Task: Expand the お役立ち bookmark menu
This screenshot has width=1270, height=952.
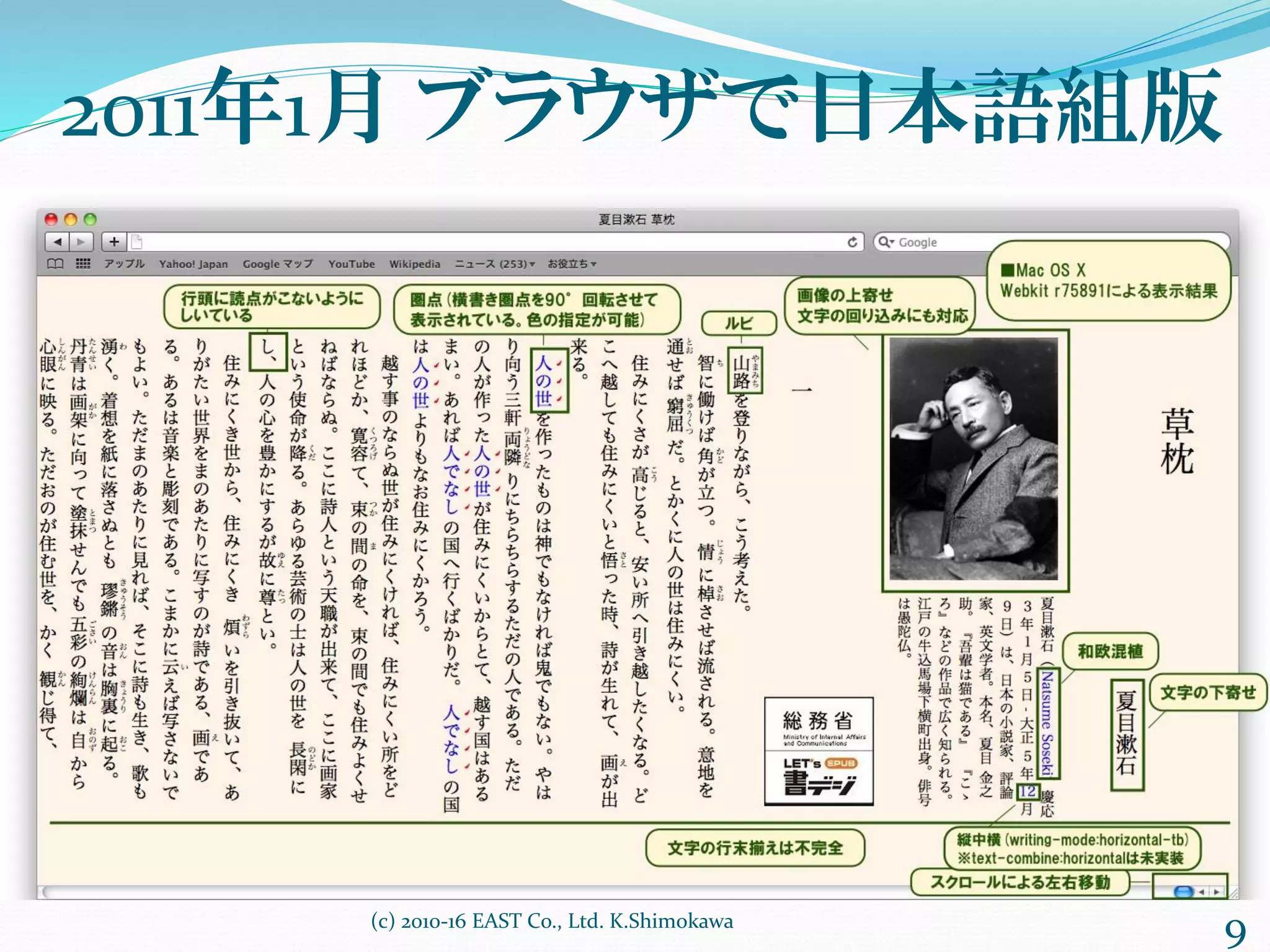Action: click(572, 264)
